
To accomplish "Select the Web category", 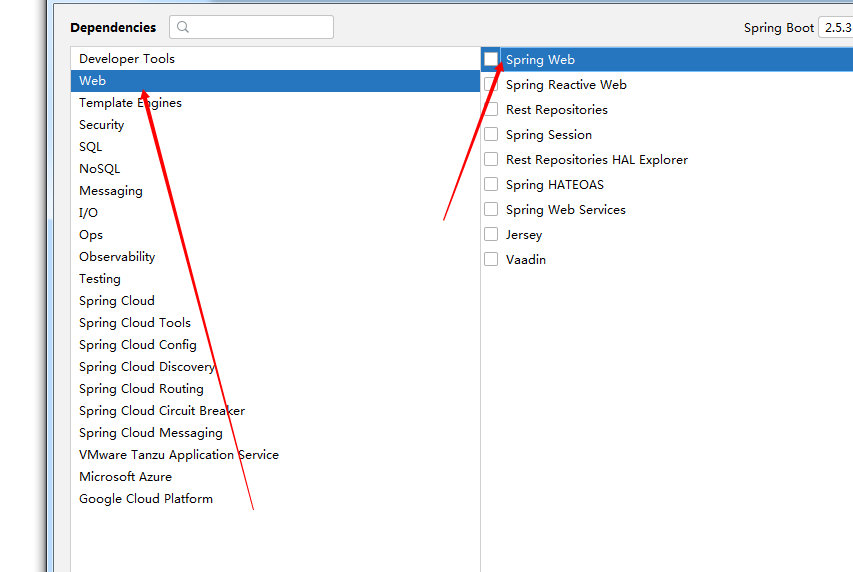I will (275, 81).
